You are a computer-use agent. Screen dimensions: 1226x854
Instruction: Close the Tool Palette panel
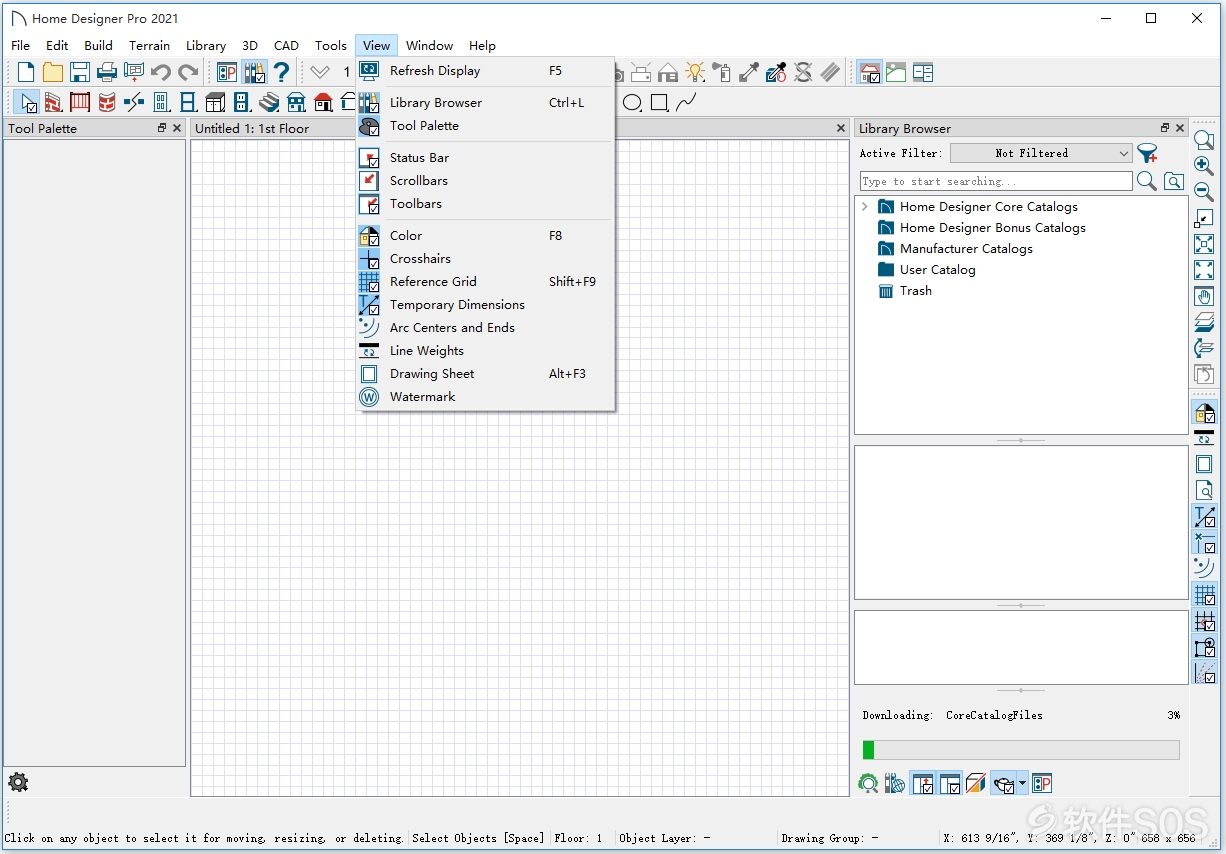177,128
